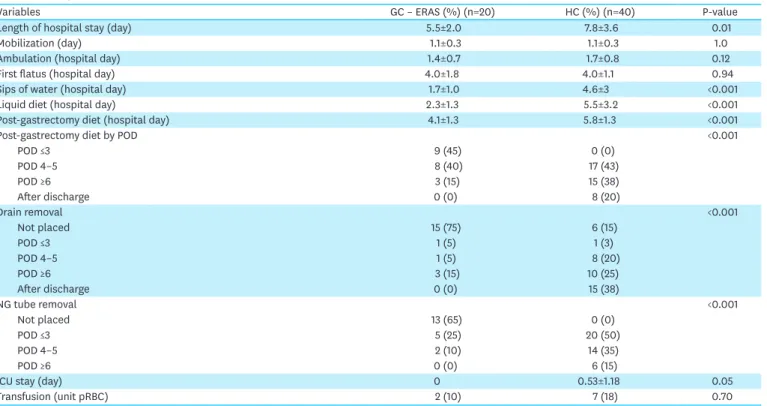Click the value '4.1±1.3'

(443, 120)
